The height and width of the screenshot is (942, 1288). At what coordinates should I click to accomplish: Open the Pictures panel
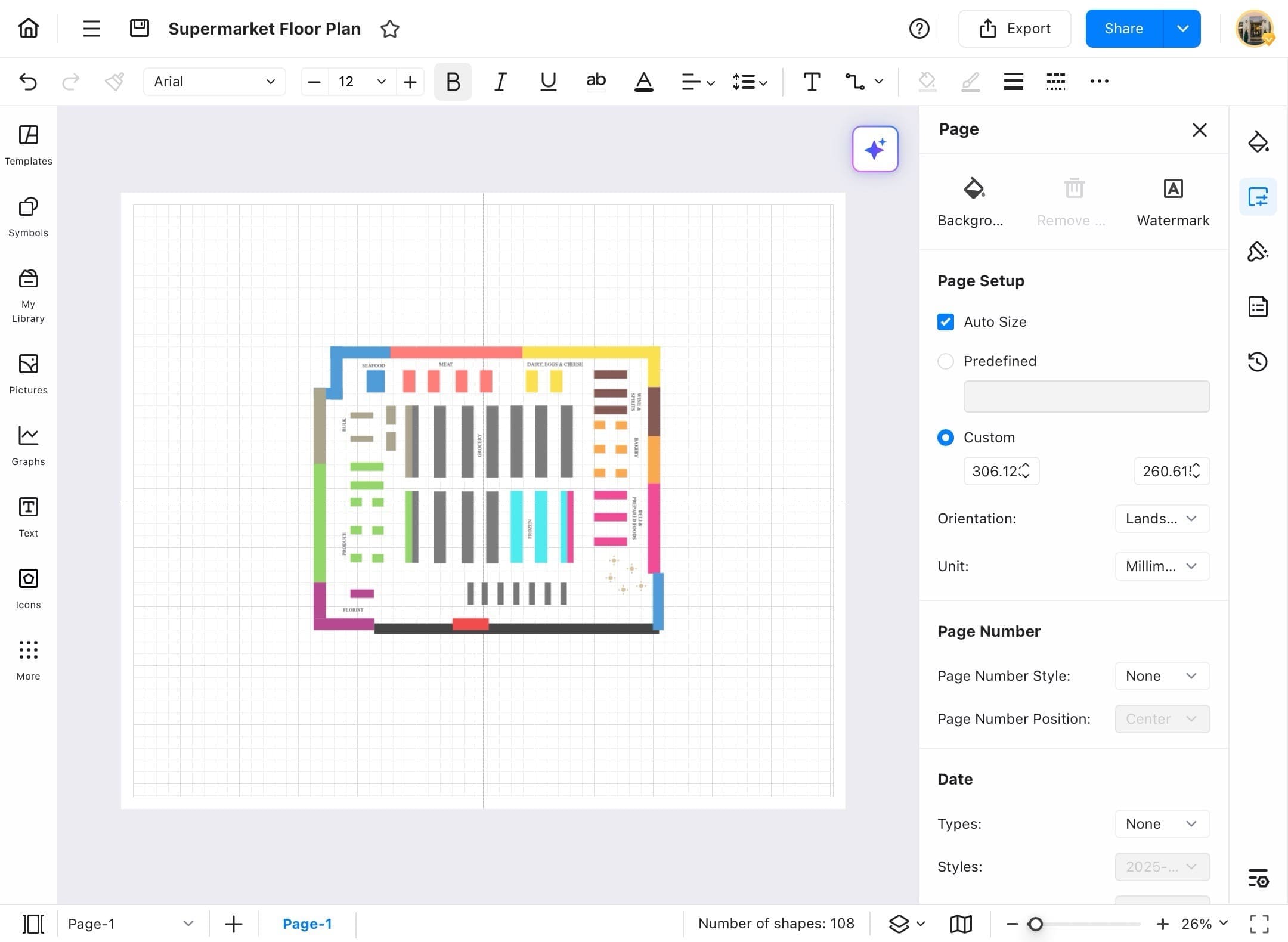point(27,374)
